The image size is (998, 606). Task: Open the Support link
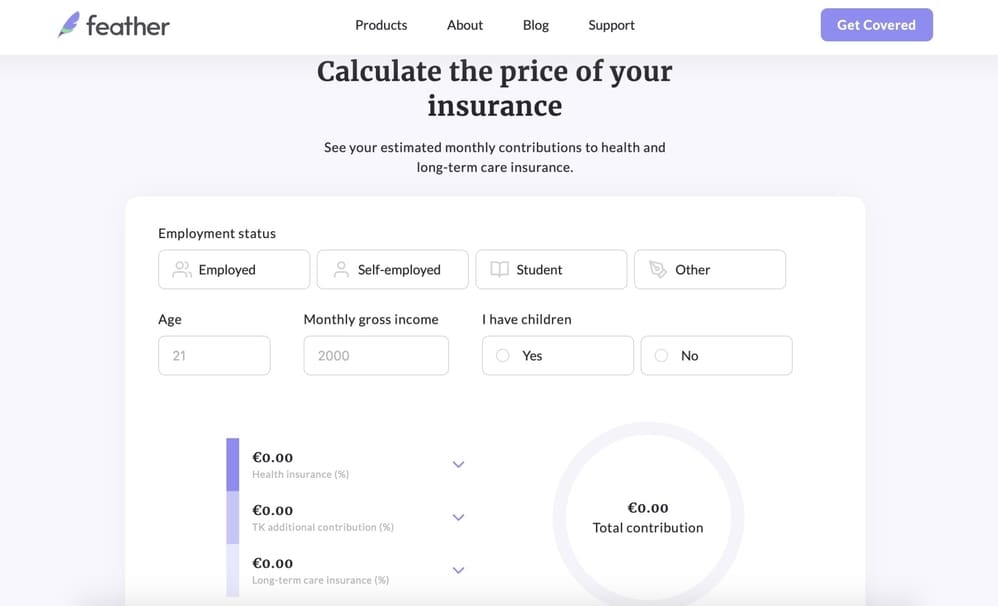click(611, 25)
